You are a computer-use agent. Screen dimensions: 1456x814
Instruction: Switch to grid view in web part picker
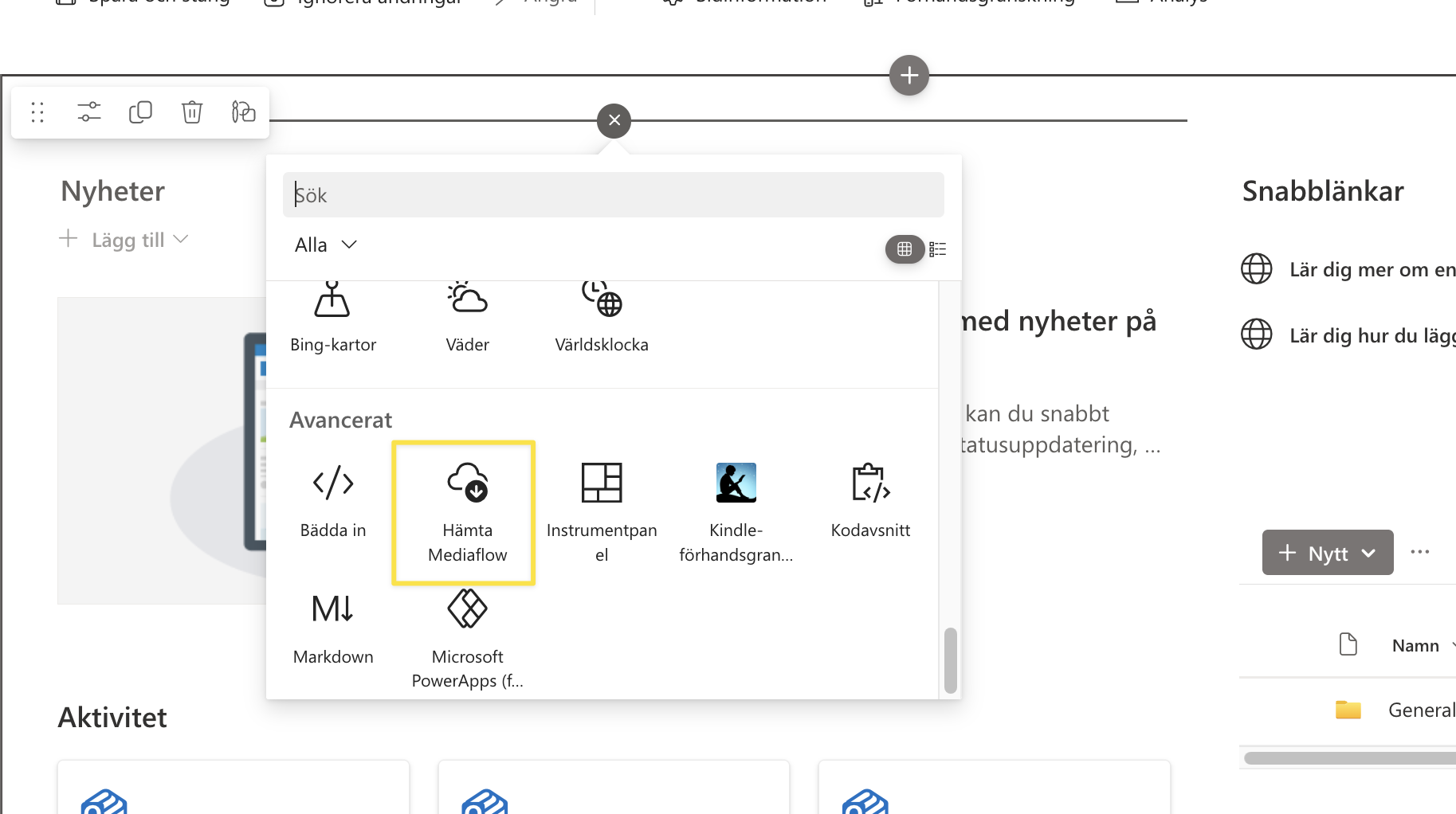coord(905,249)
